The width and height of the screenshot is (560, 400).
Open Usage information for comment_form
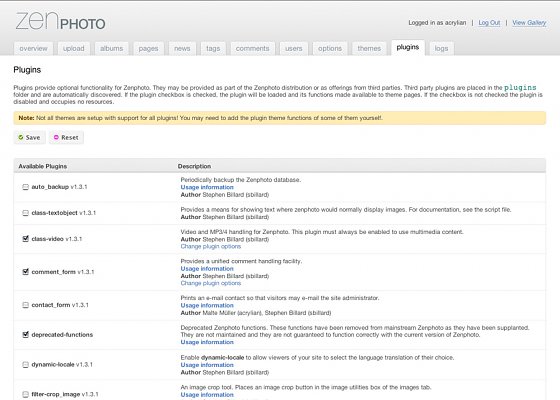click(207, 269)
